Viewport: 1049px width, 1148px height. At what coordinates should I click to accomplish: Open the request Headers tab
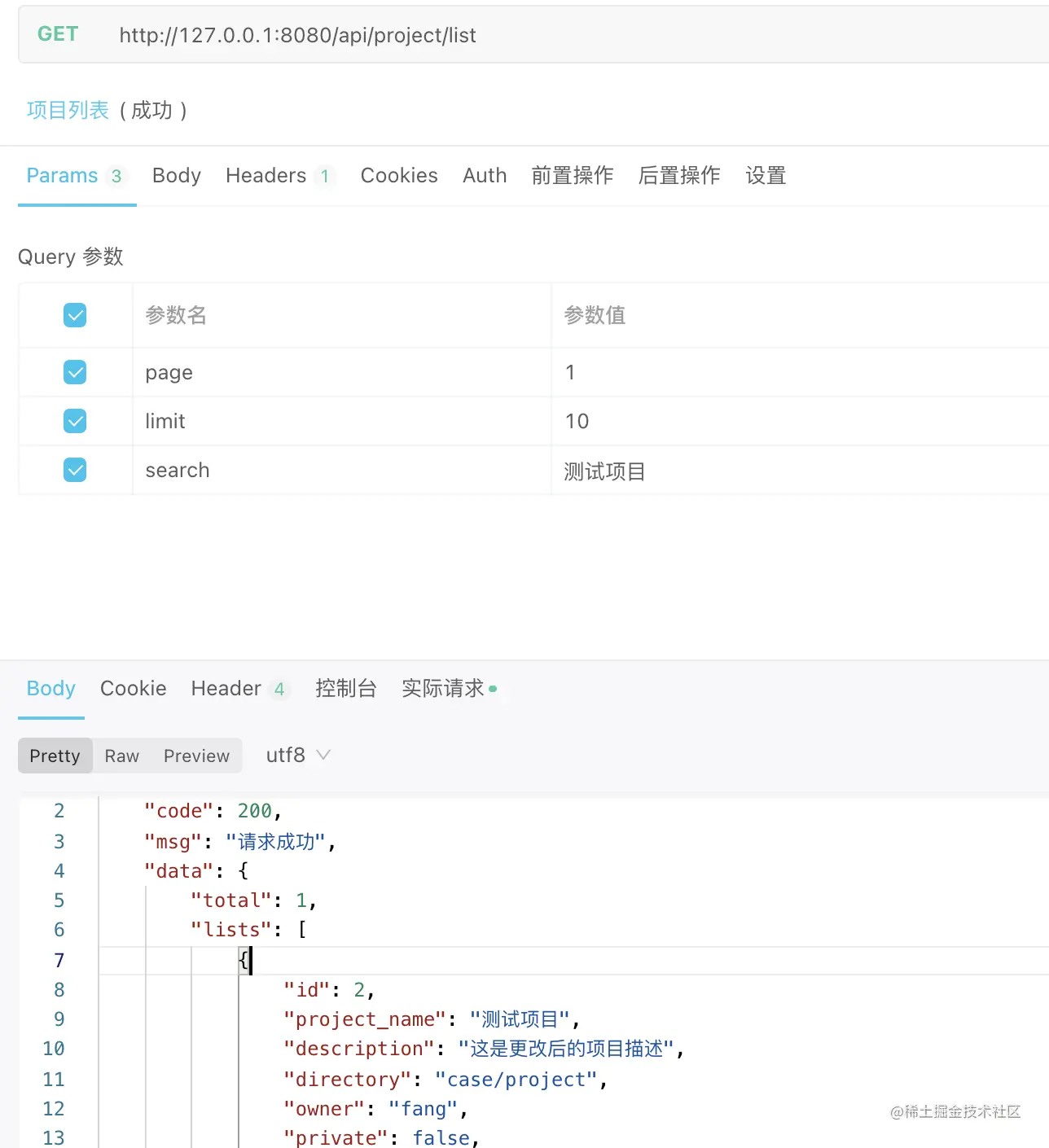tap(279, 176)
